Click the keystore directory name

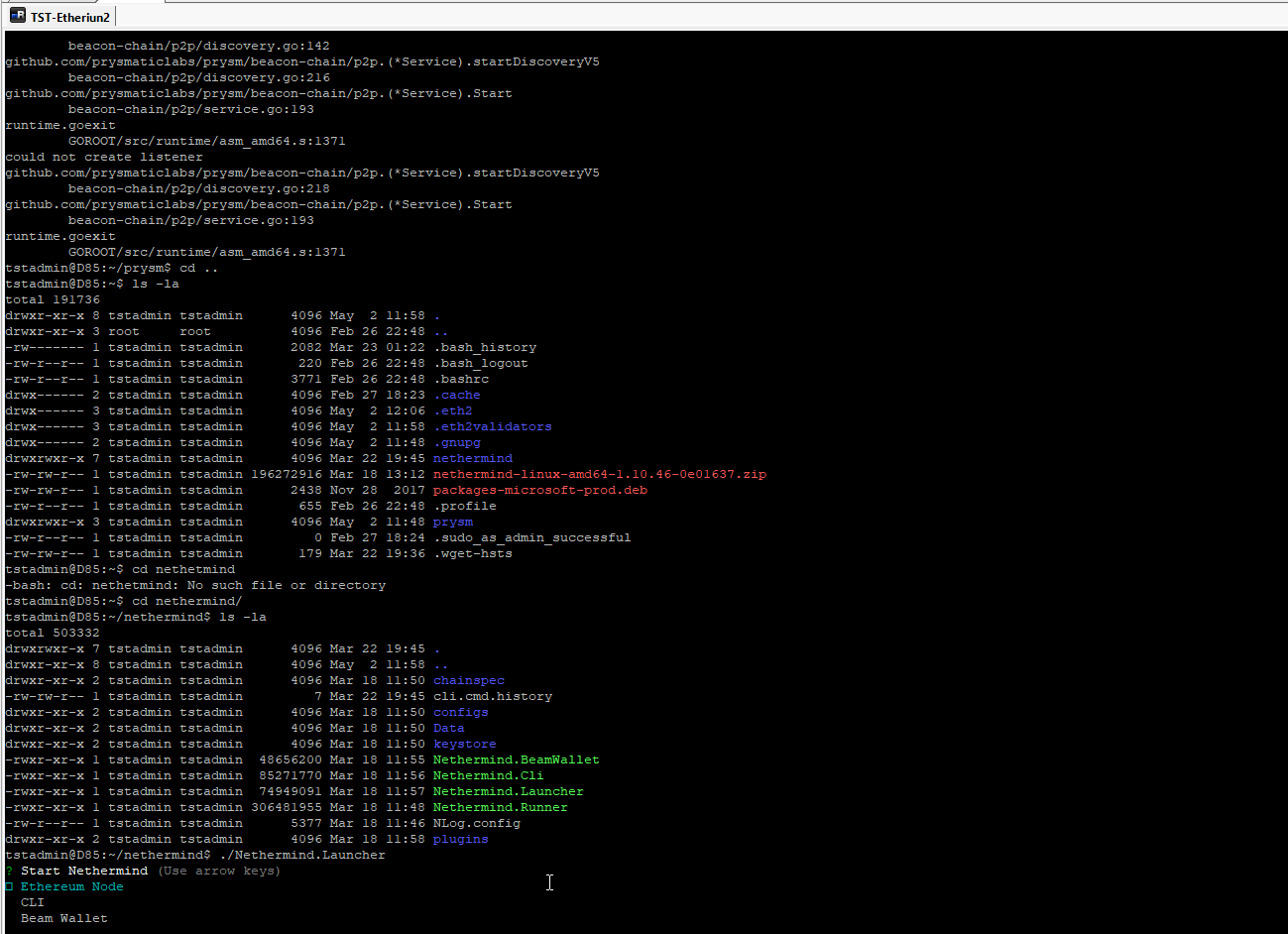click(465, 744)
